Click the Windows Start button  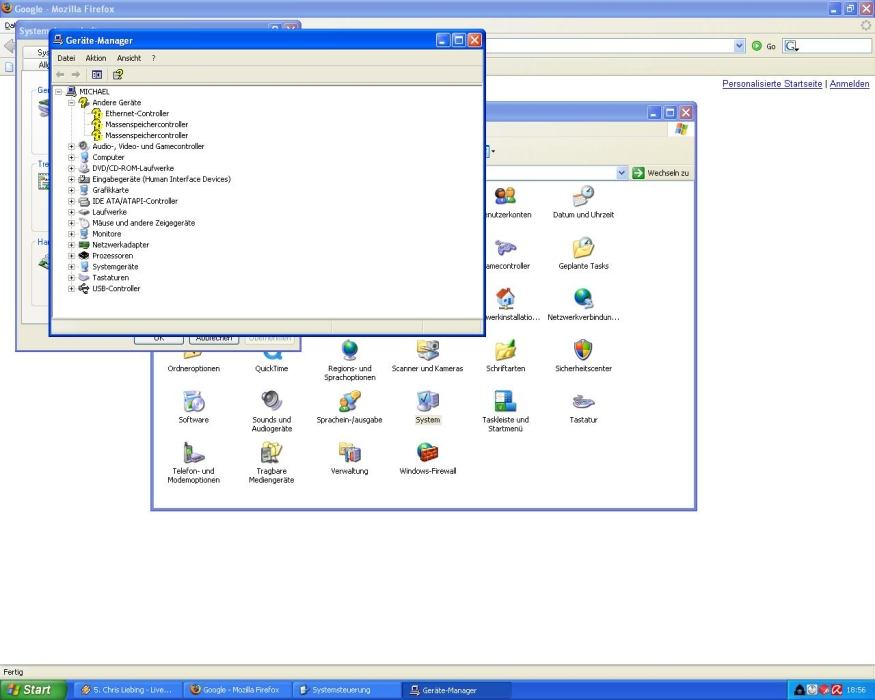[x=32, y=690]
